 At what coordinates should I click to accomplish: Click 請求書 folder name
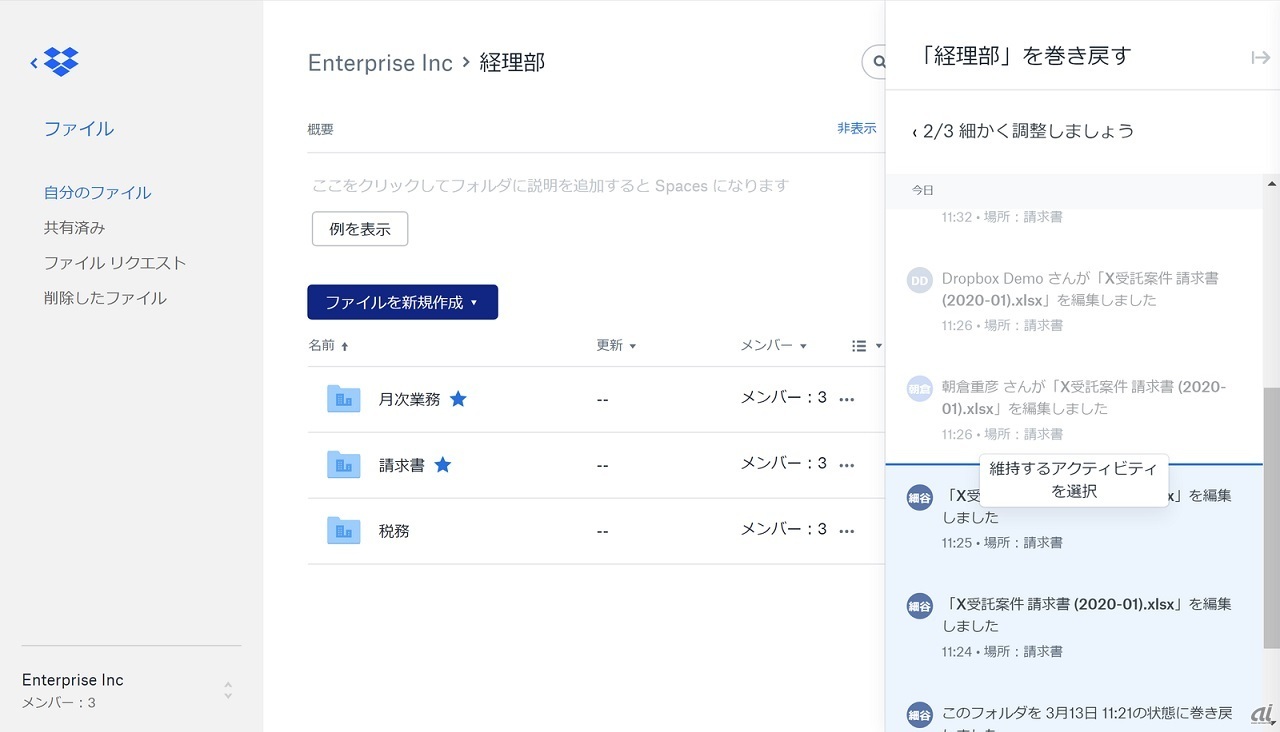click(402, 465)
